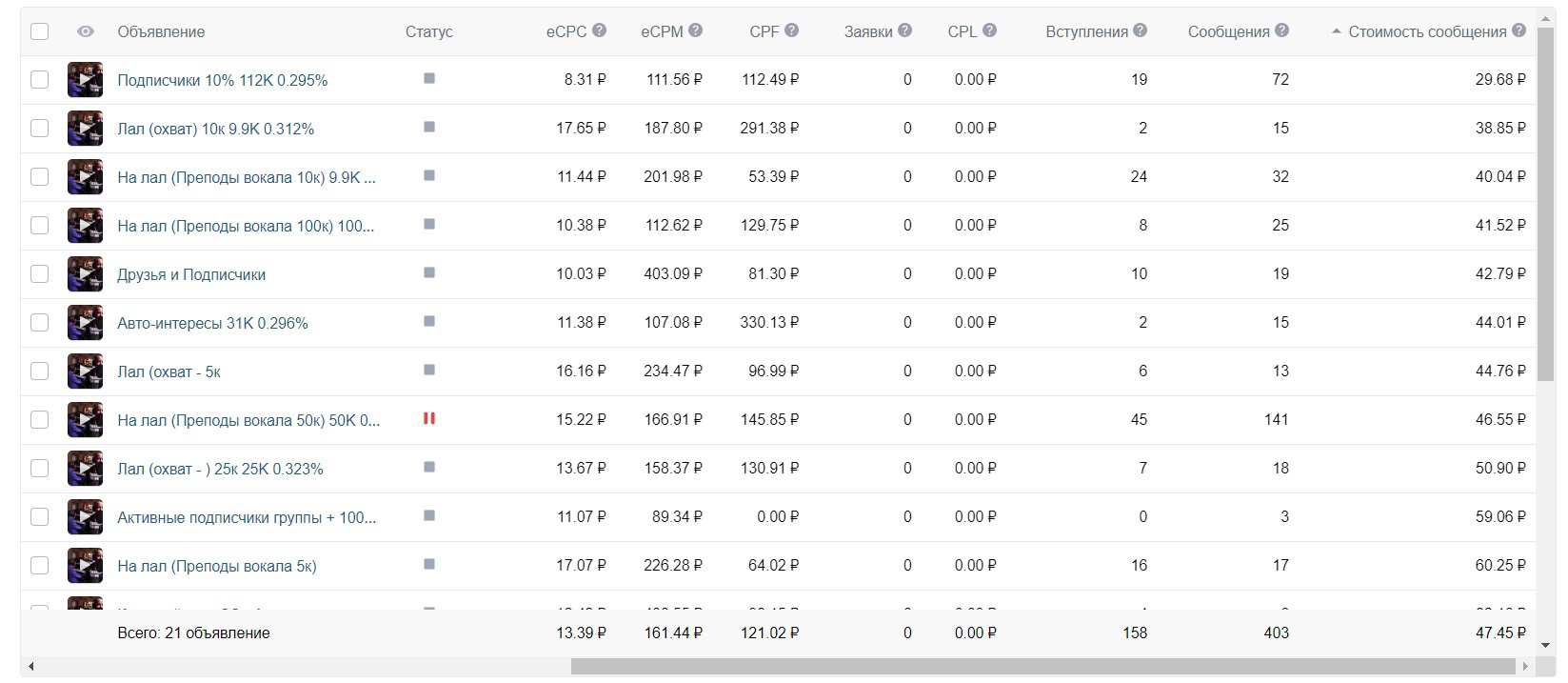The height and width of the screenshot is (683, 1568).
Task: Open the Лал (охват - 5к ad link
Action: (x=169, y=372)
